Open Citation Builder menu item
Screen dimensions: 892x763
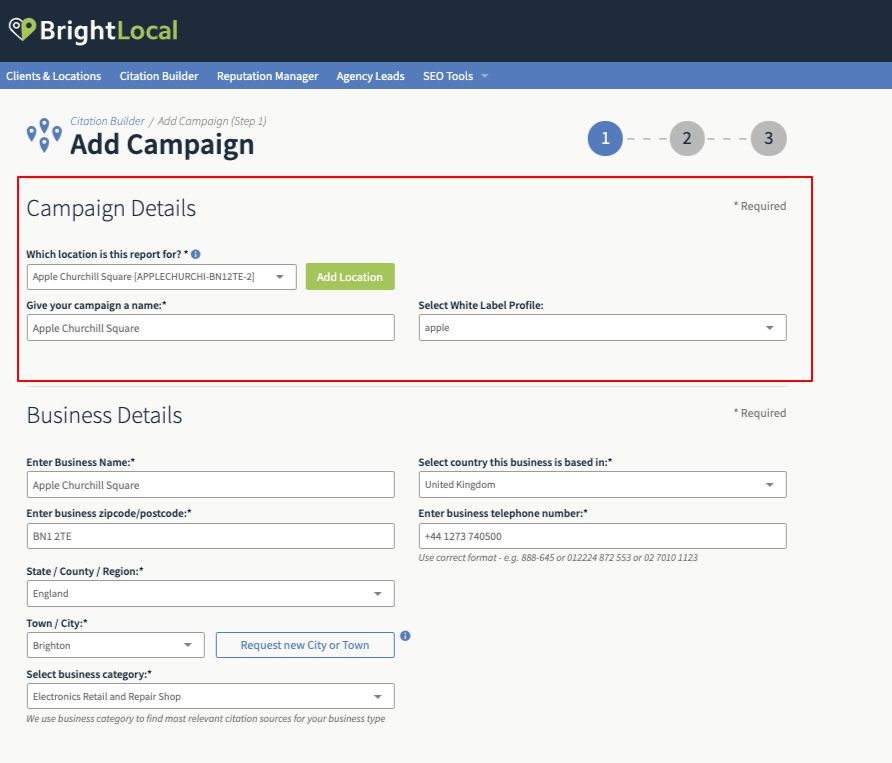click(159, 76)
